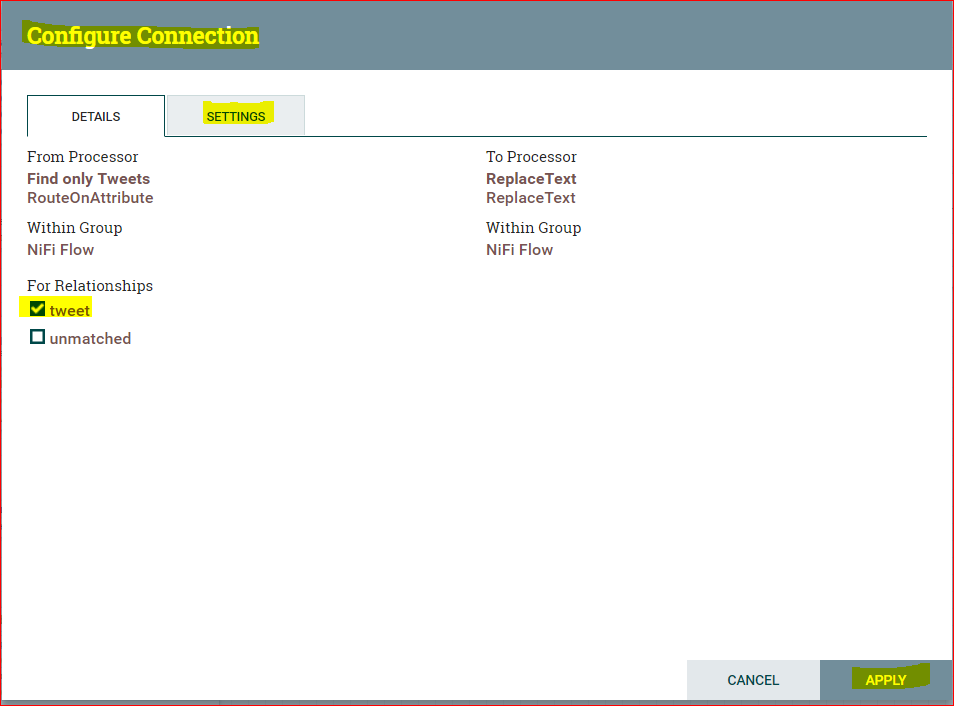
Task: Dismiss dialog with the CANCEL button
Action: click(753, 680)
